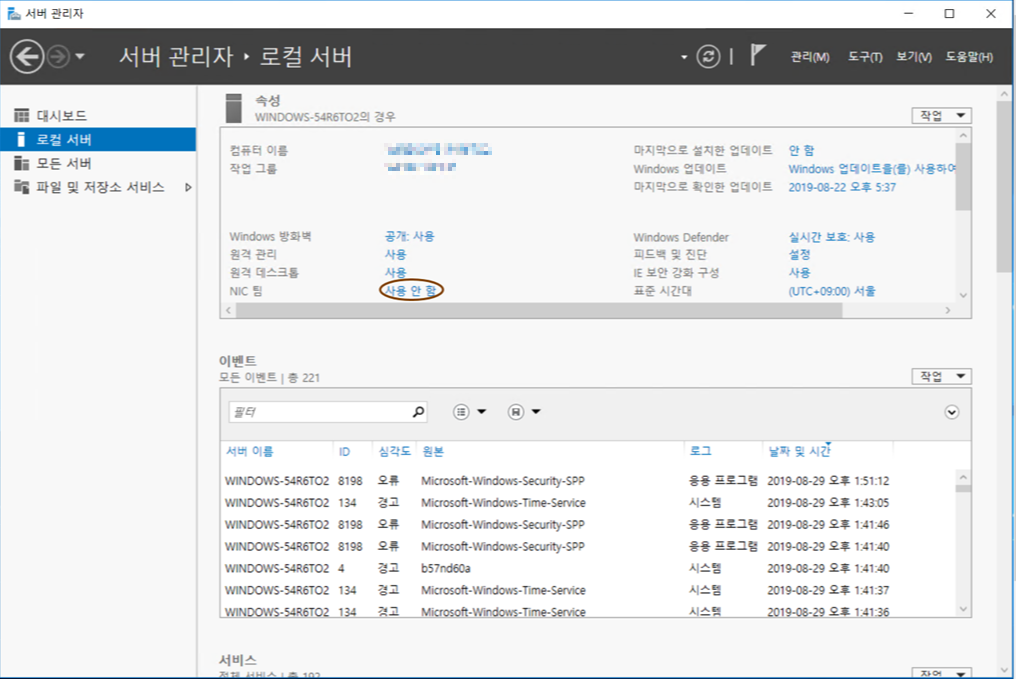This screenshot has width=1016, height=679.
Task: Click events list scroll down arrow
Action: (964, 609)
